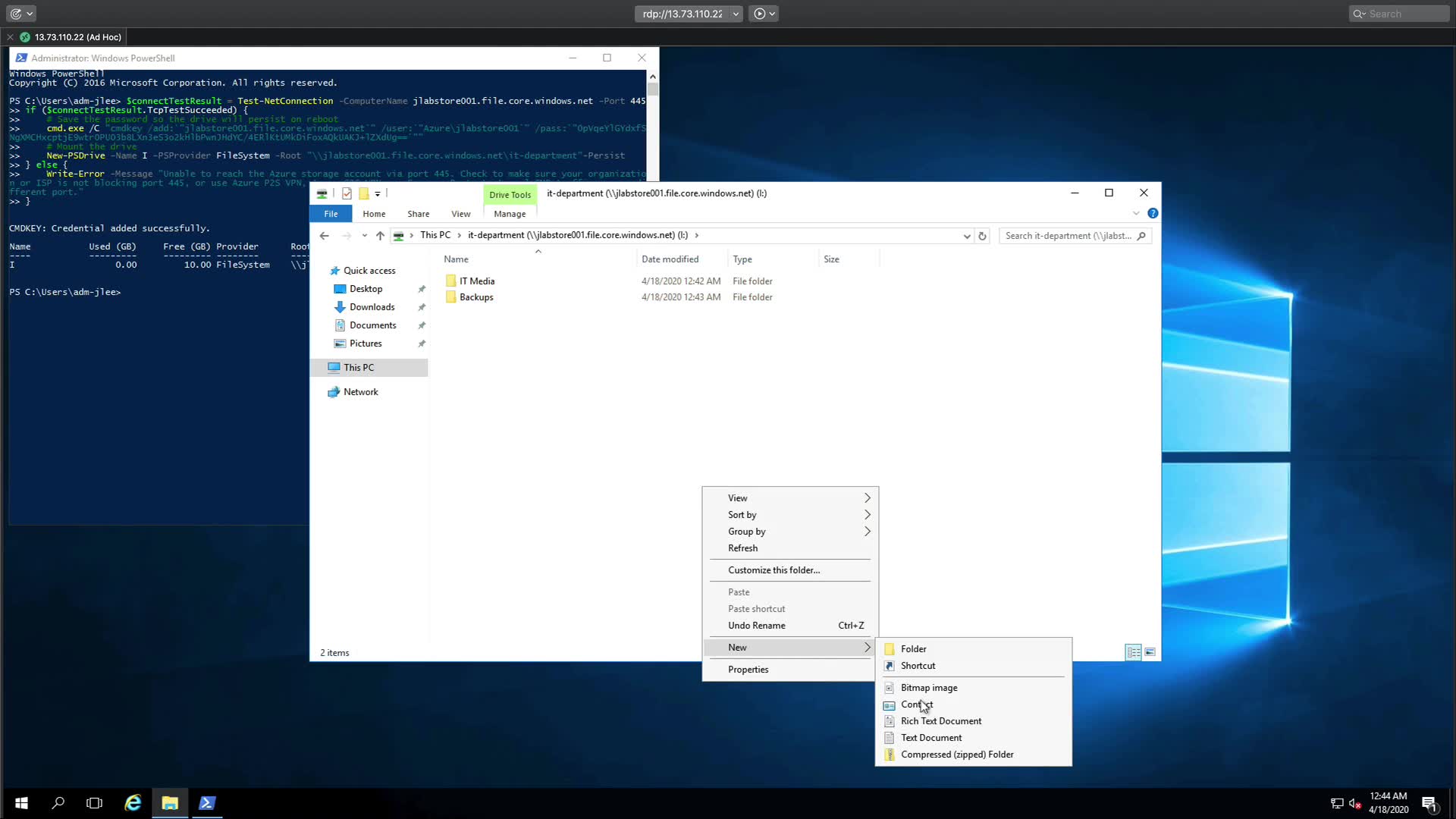This screenshot has width=1456, height=819.
Task: Expand the ribbon with the chevron
Action: 1136,214
